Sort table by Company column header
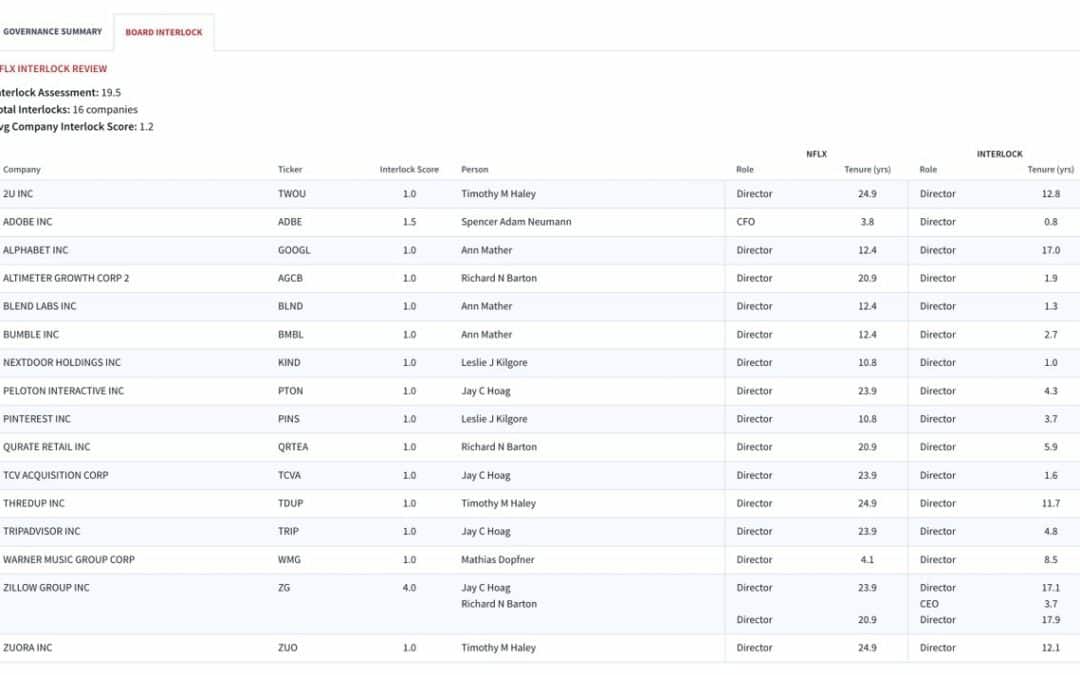 [x=22, y=169]
